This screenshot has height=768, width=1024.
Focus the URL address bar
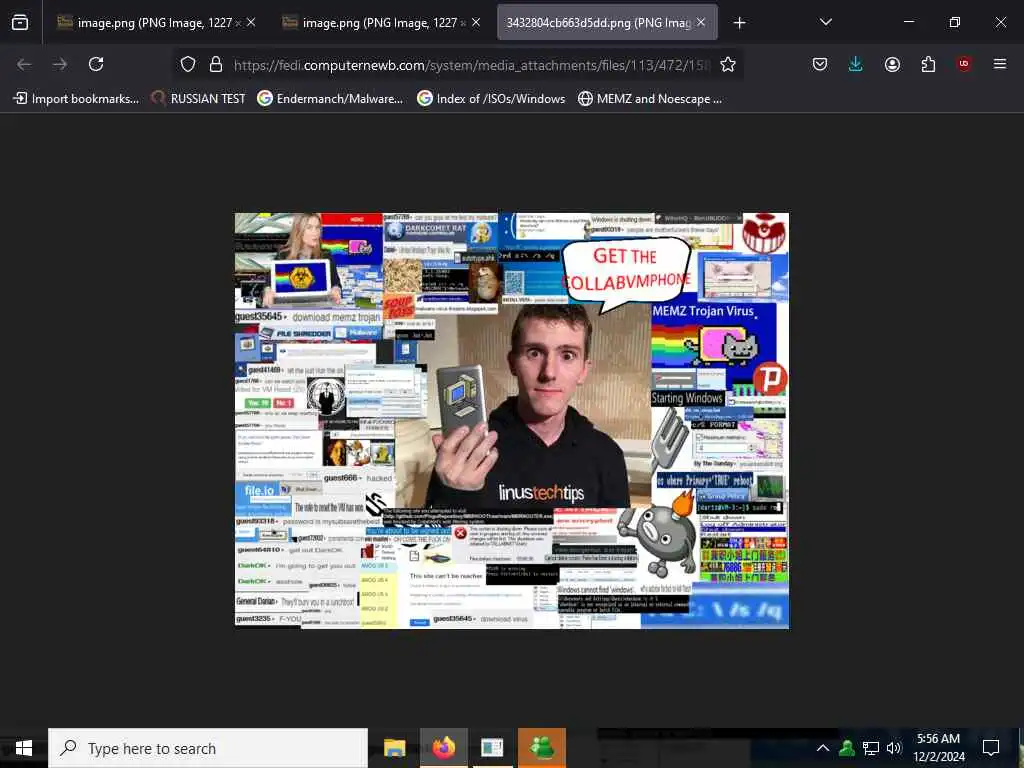(470, 65)
